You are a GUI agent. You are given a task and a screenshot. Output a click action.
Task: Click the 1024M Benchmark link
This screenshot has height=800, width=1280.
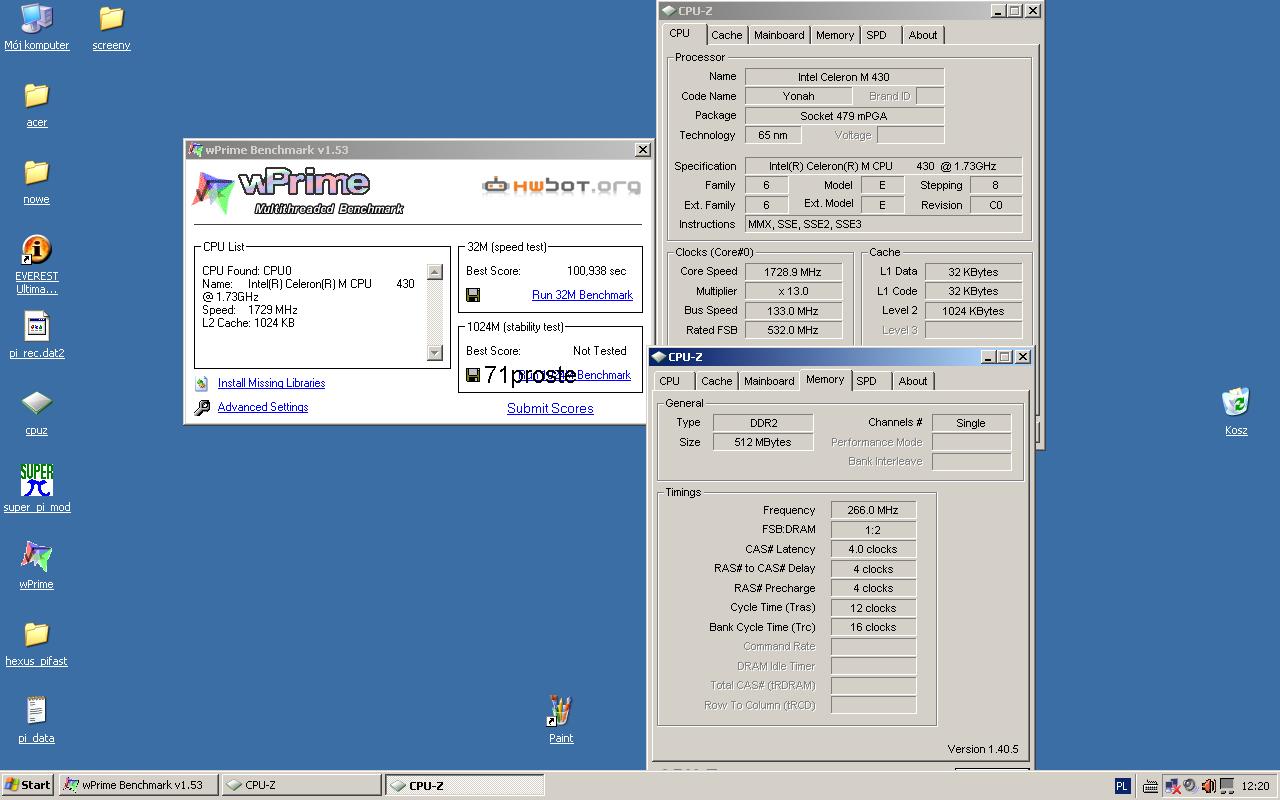(575, 375)
